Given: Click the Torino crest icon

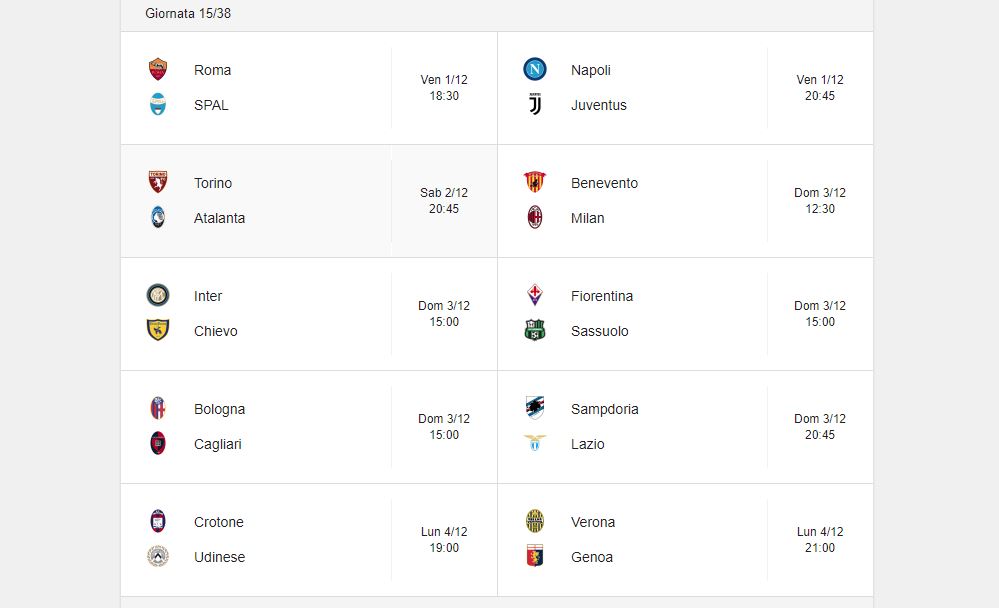Looking at the screenshot, I should point(157,182).
